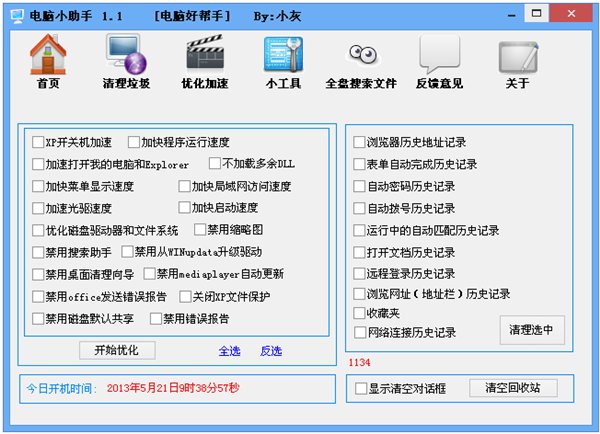Enable 网络连接历史记录 checkbox
600x434 pixels.
tap(360, 332)
